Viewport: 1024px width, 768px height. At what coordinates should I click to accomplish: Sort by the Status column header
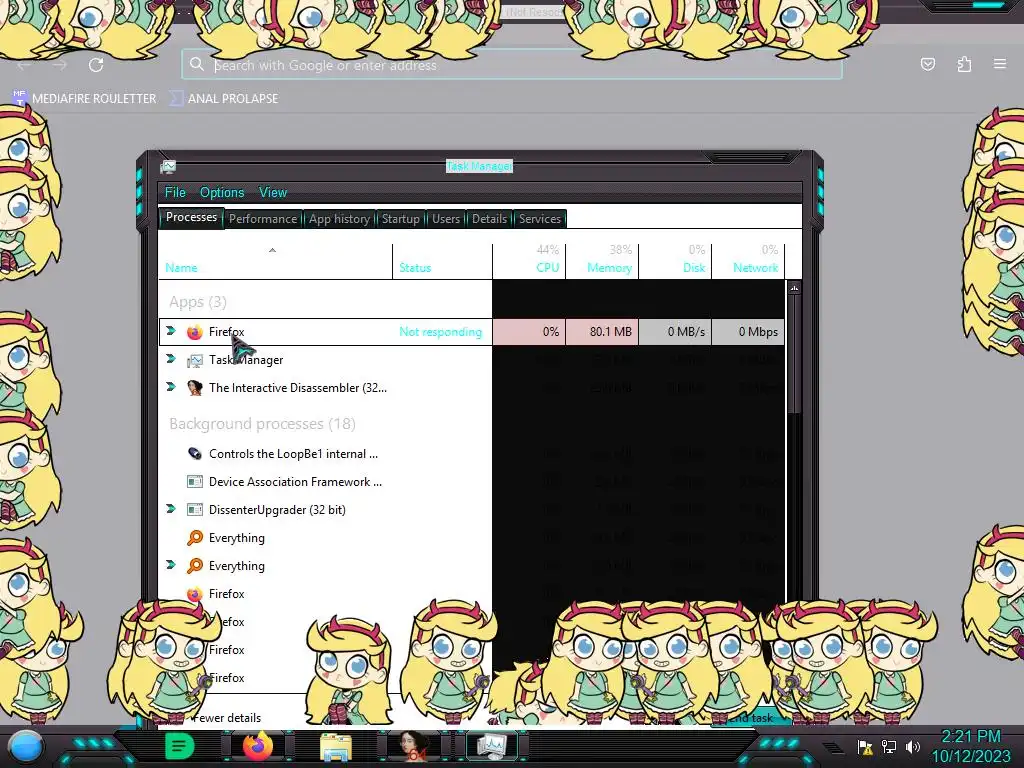[442, 261]
